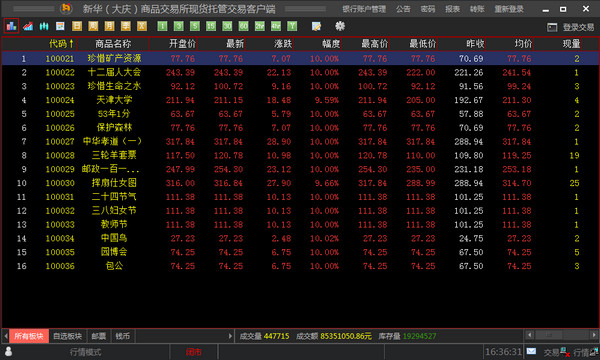Click right arrow of sector tab strip

pos(230,336)
